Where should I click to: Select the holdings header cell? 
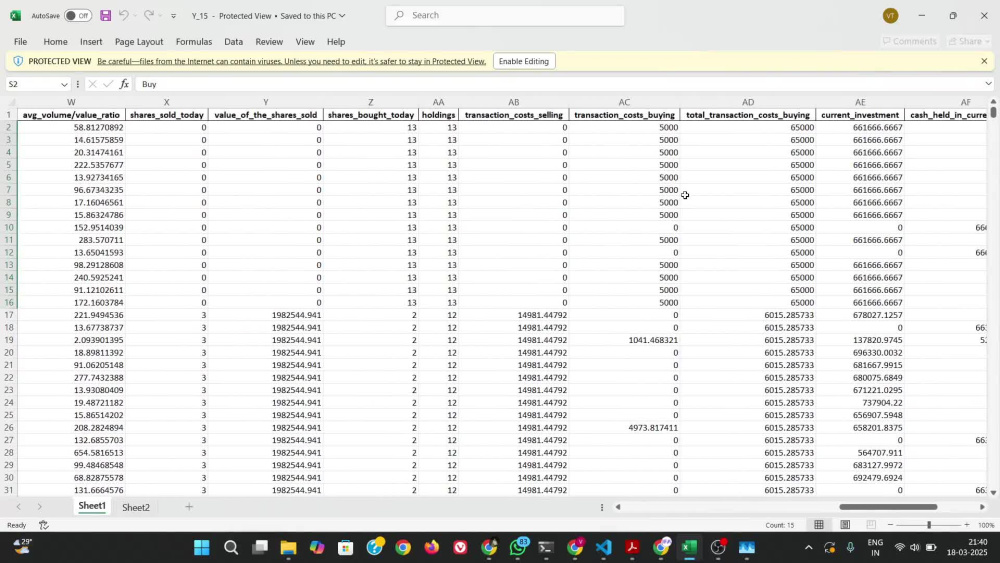click(438, 115)
